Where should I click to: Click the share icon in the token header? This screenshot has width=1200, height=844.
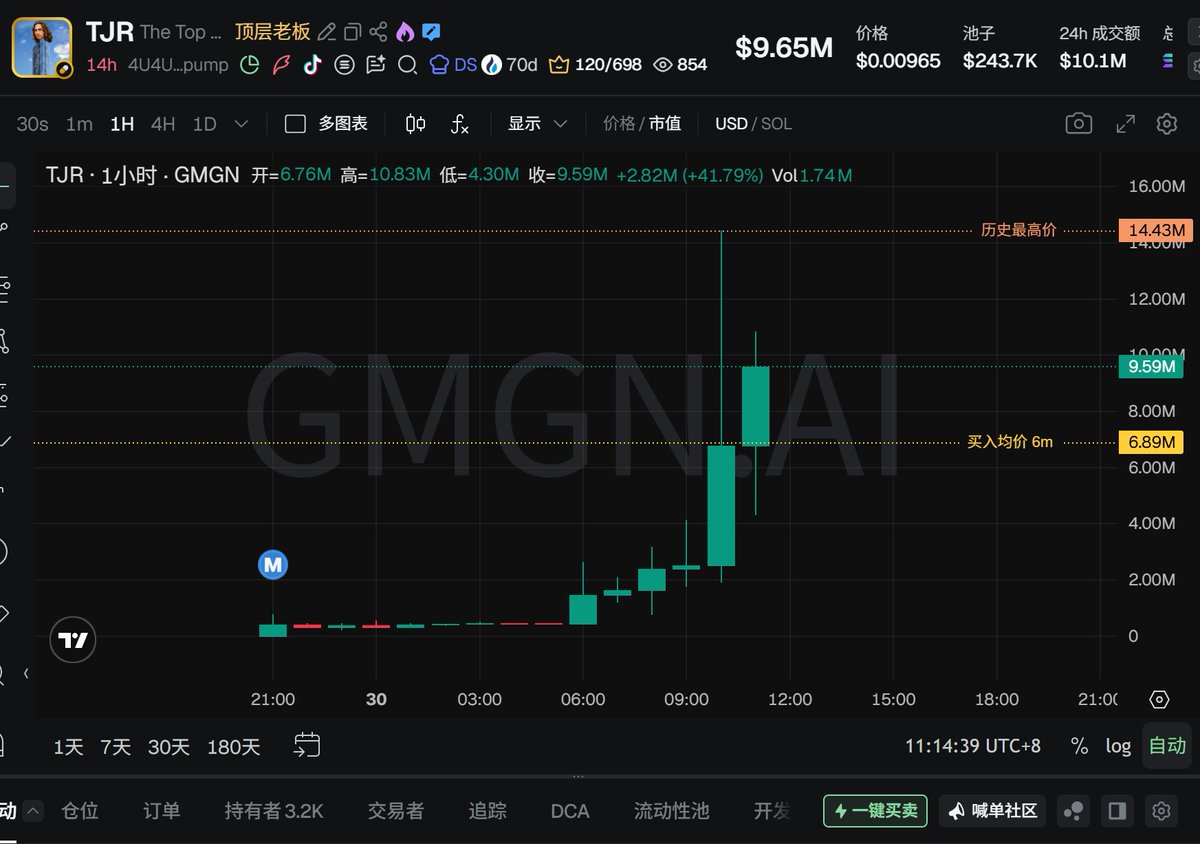point(378,32)
